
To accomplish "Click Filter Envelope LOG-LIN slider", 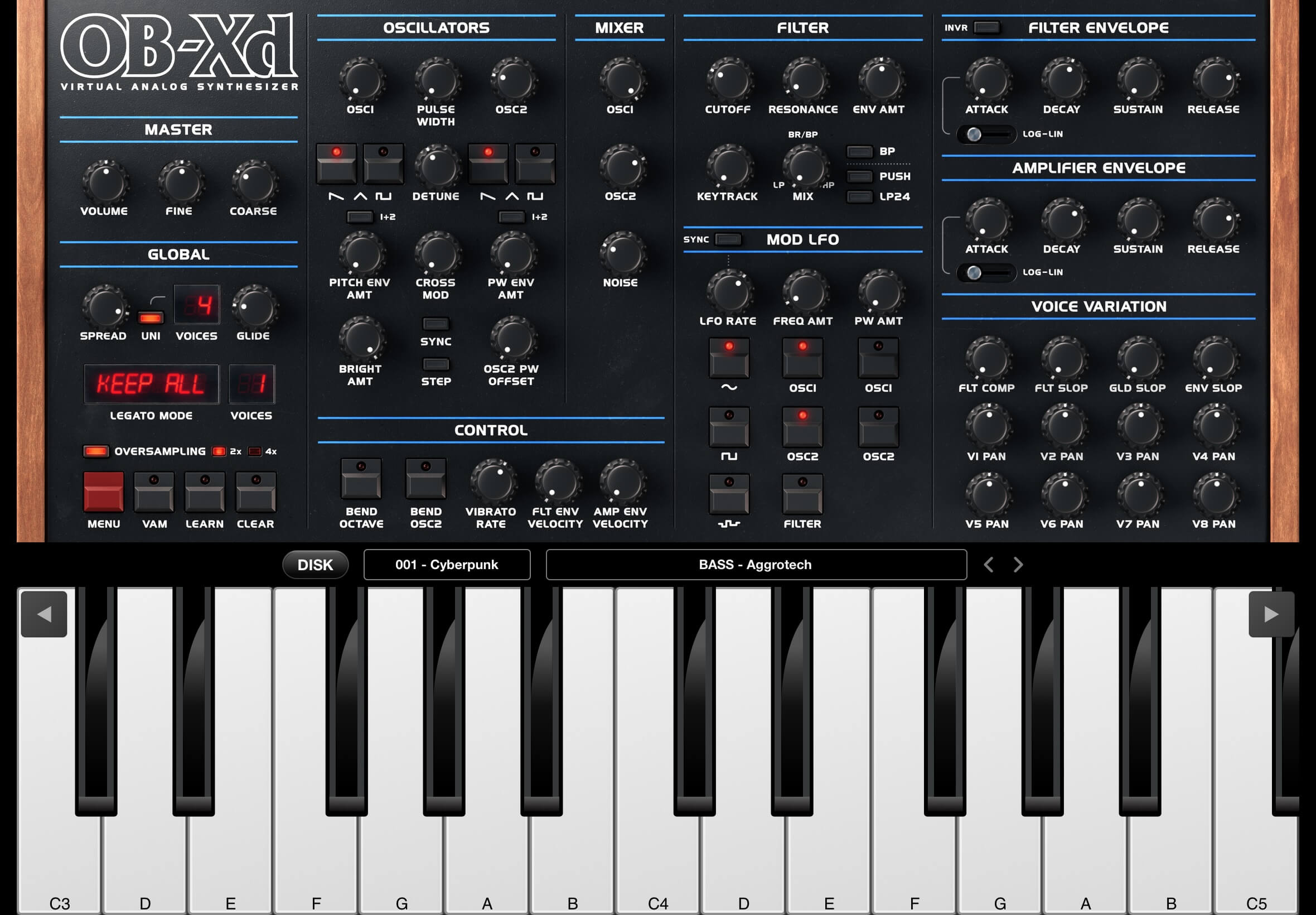I will pyautogui.click(x=986, y=134).
